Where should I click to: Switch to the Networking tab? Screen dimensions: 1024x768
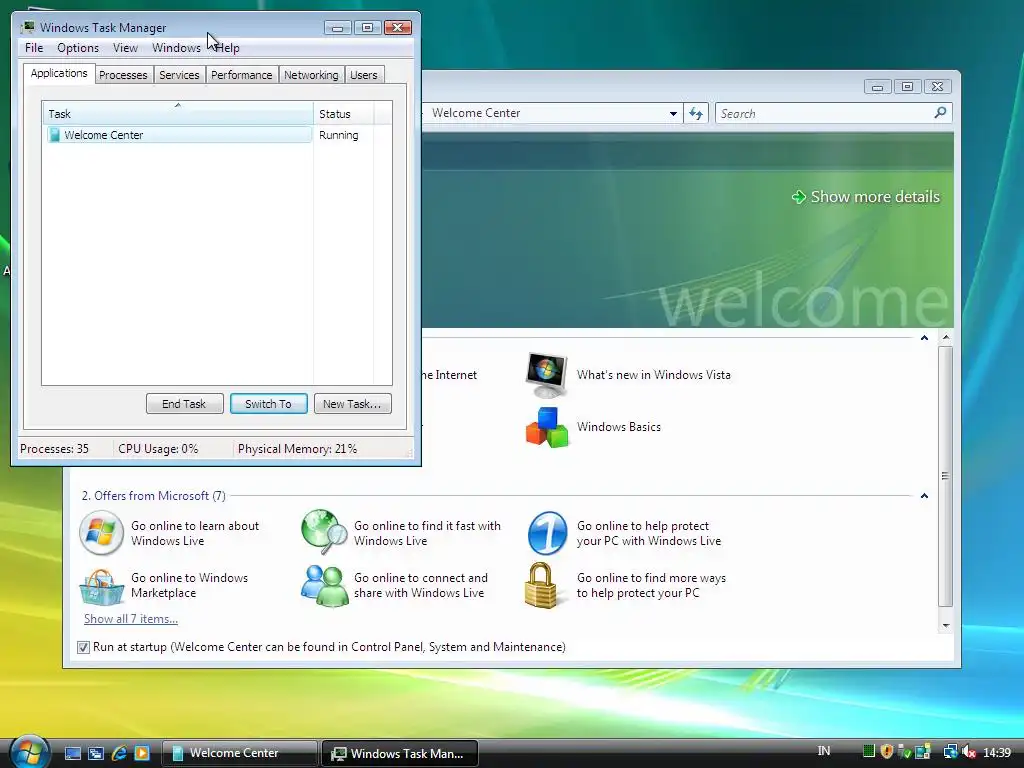(x=312, y=75)
